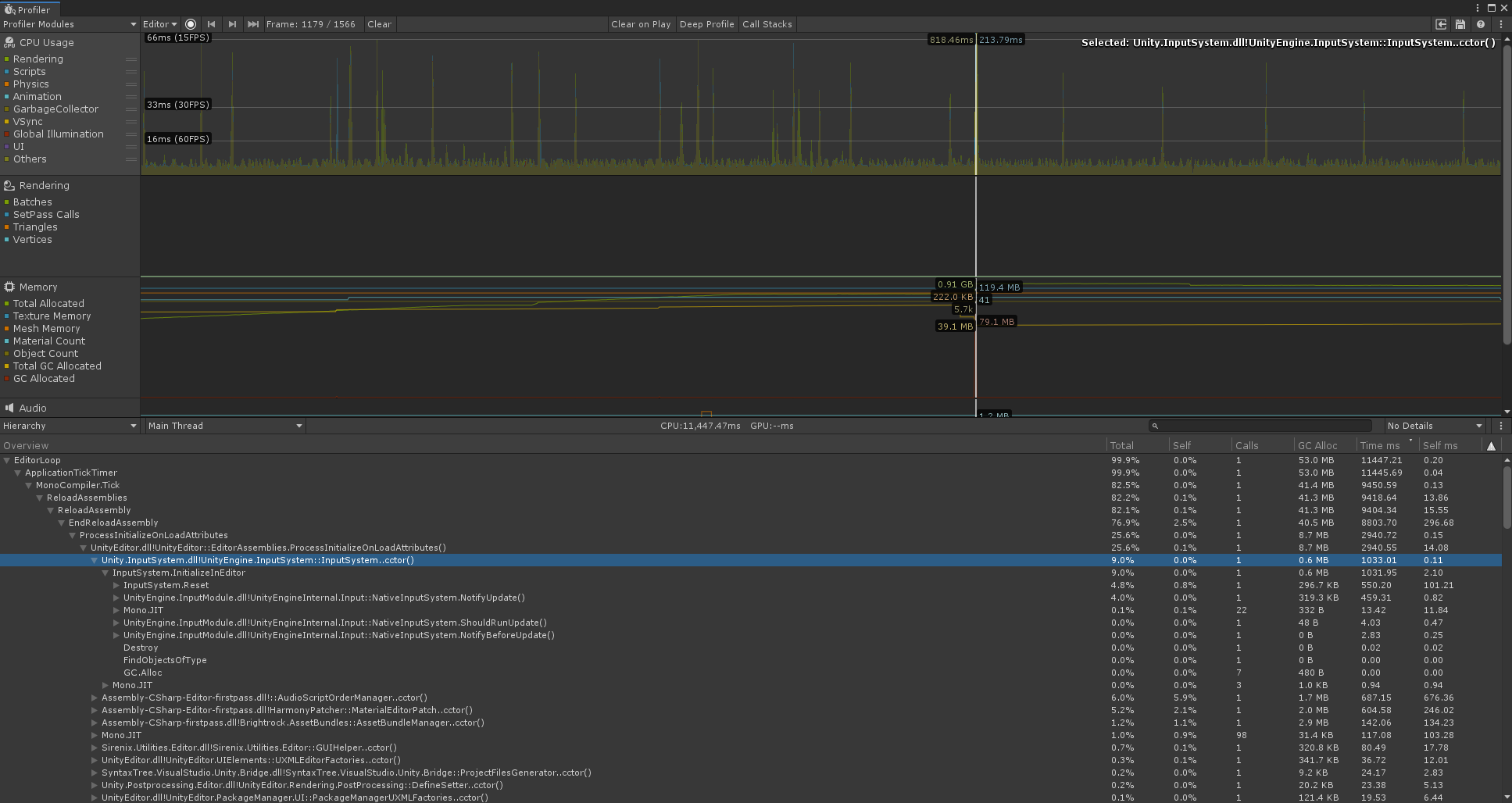This screenshot has height=803, width=1512.
Task: Expand the InputSystem.Reset hierarchy row
Action: 117,585
